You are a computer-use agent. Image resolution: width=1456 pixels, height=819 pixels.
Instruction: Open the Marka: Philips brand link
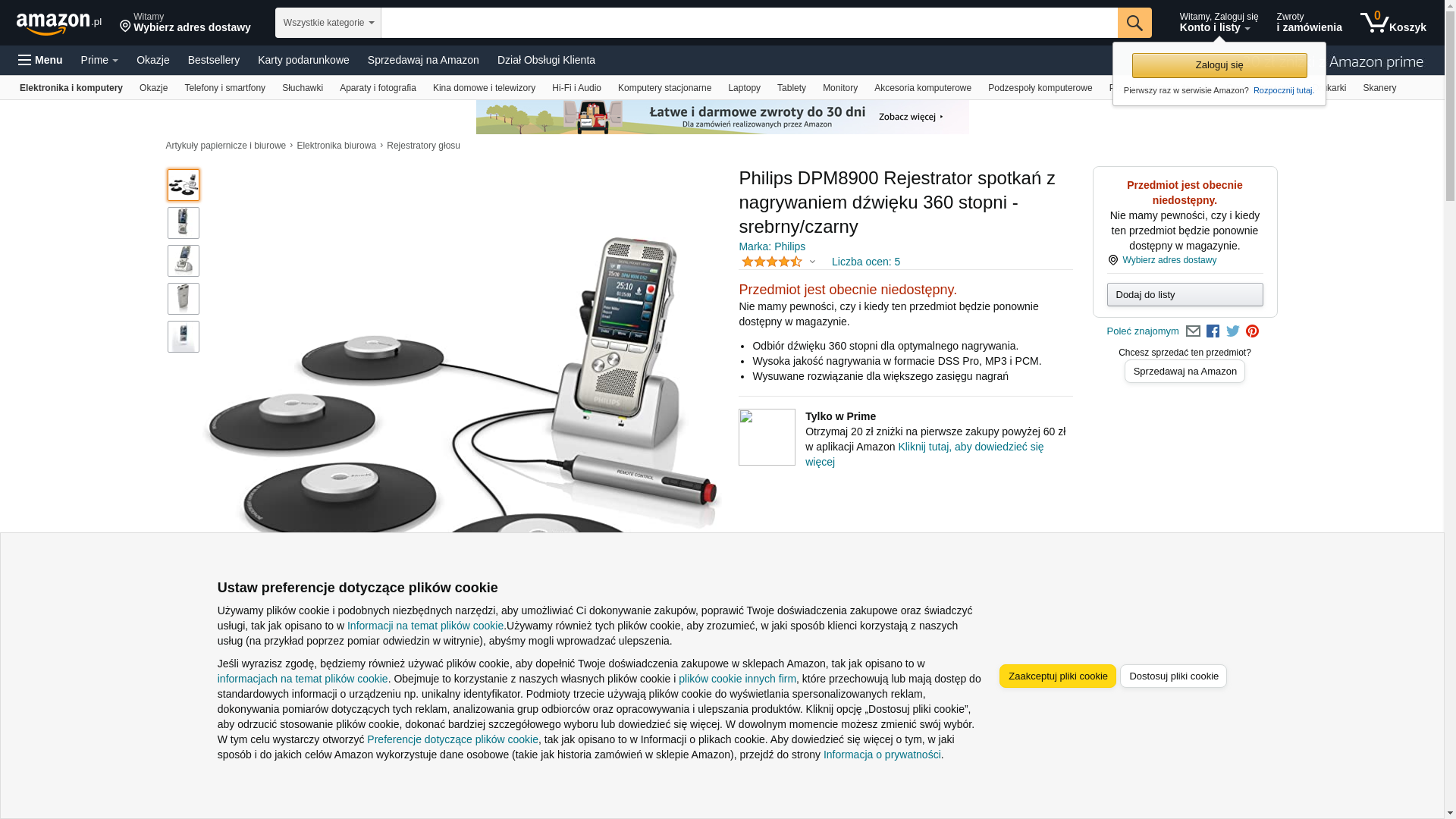pos(772,246)
